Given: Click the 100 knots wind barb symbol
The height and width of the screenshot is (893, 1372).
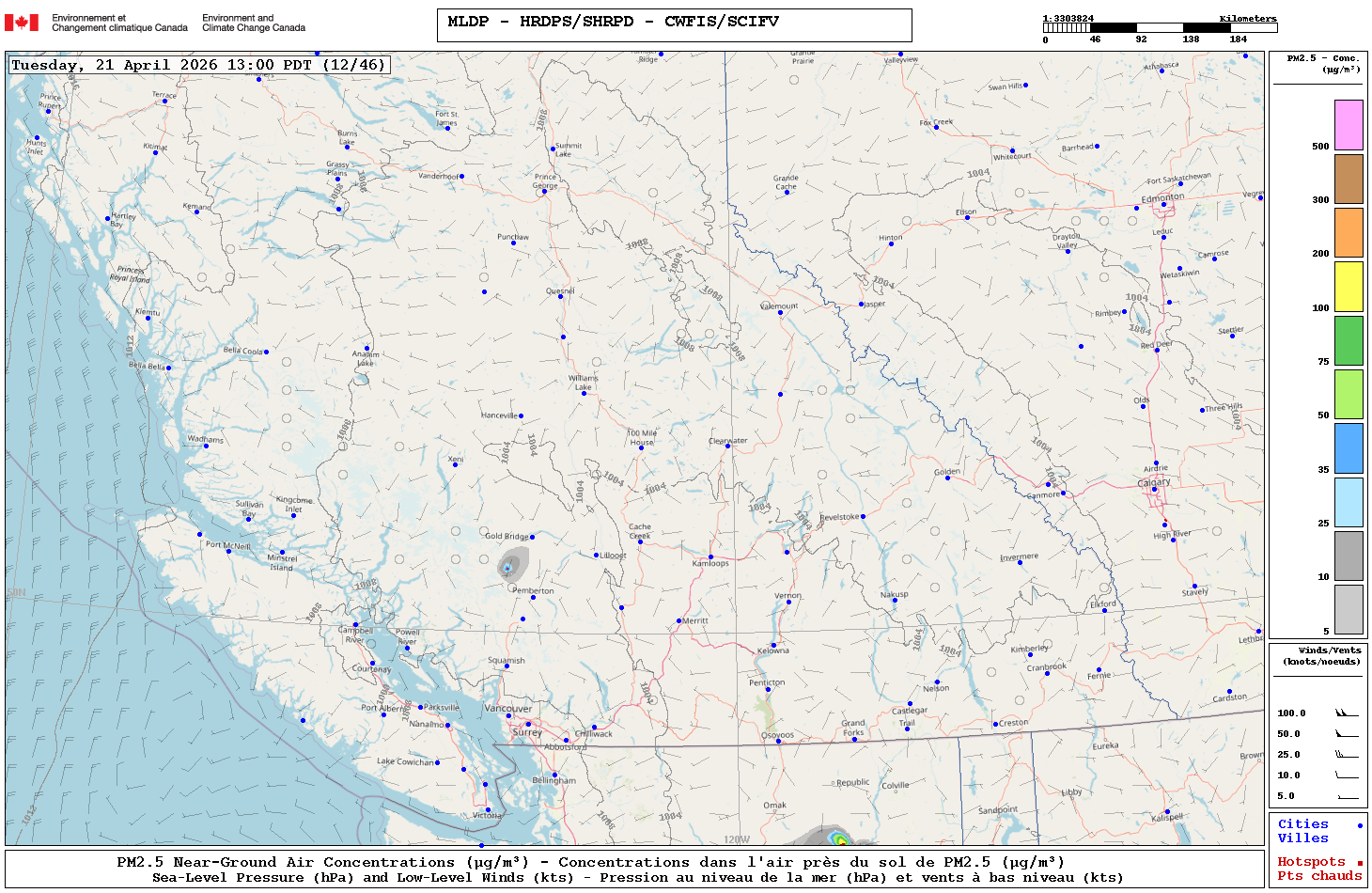Looking at the screenshot, I should tap(1347, 713).
